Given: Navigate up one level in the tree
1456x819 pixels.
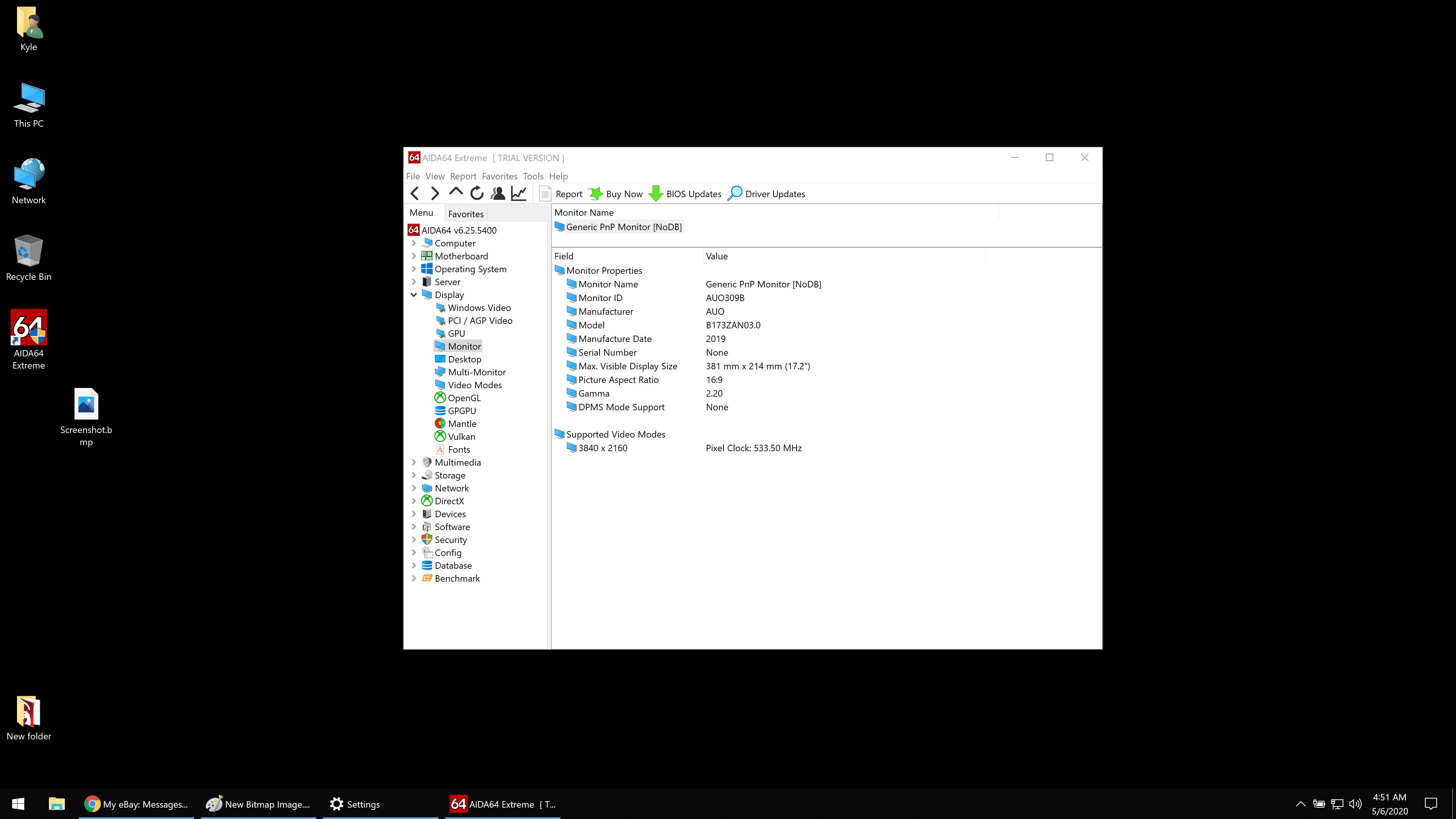Looking at the screenshot, I should (x=455, y=193).
